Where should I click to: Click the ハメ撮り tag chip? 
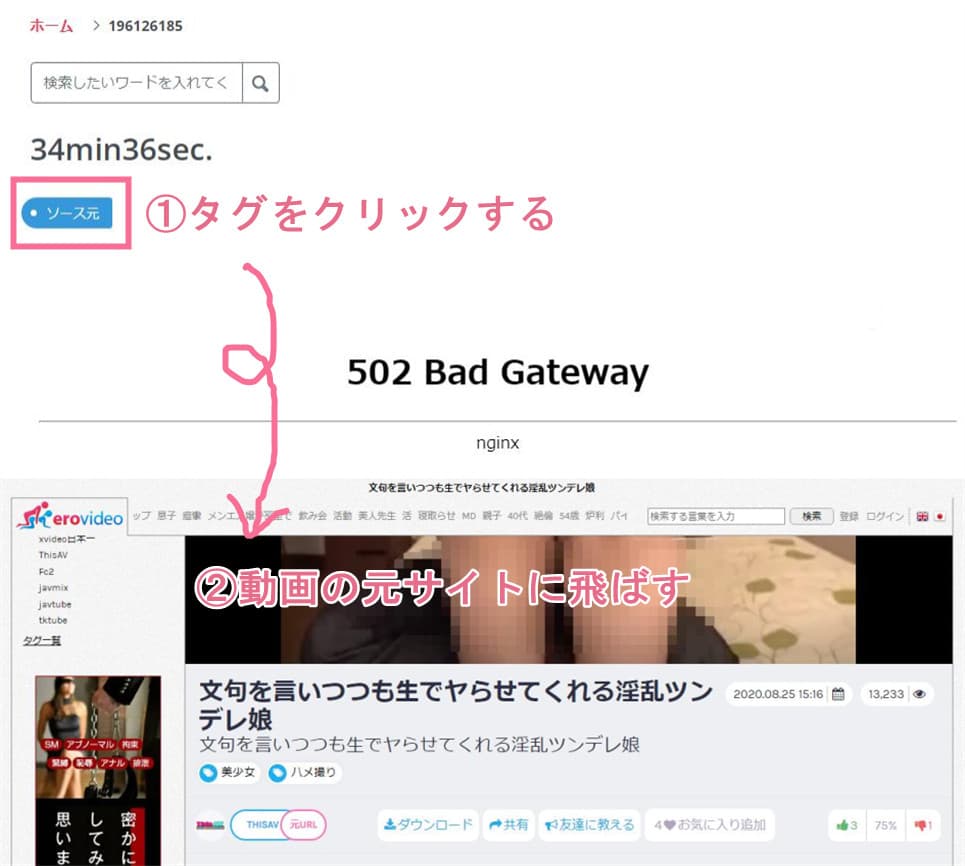point(305,772)
